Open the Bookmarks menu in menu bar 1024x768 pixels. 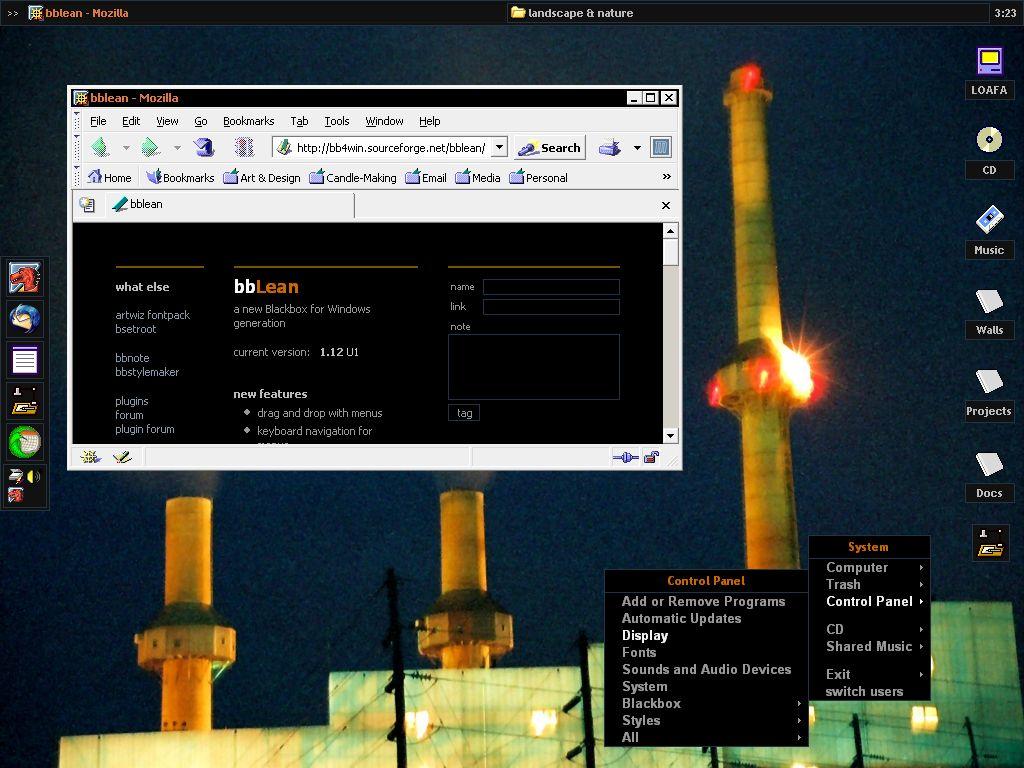tap(248, 121)
